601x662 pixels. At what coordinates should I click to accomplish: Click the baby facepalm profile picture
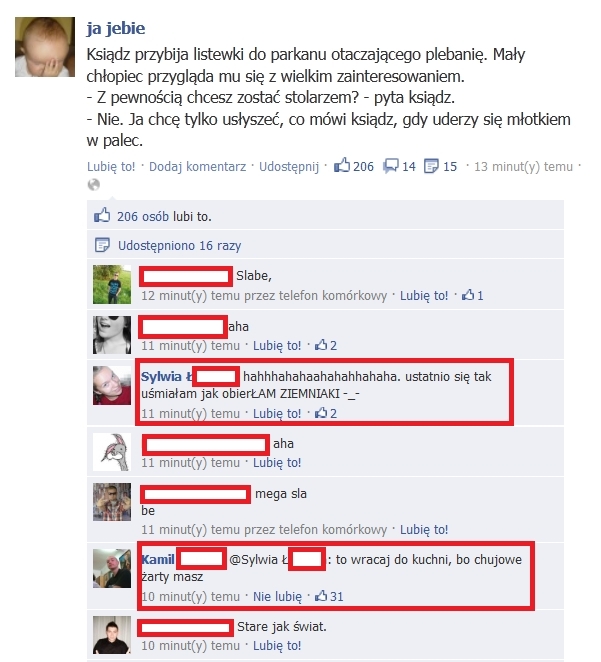[x=45, y=47]
